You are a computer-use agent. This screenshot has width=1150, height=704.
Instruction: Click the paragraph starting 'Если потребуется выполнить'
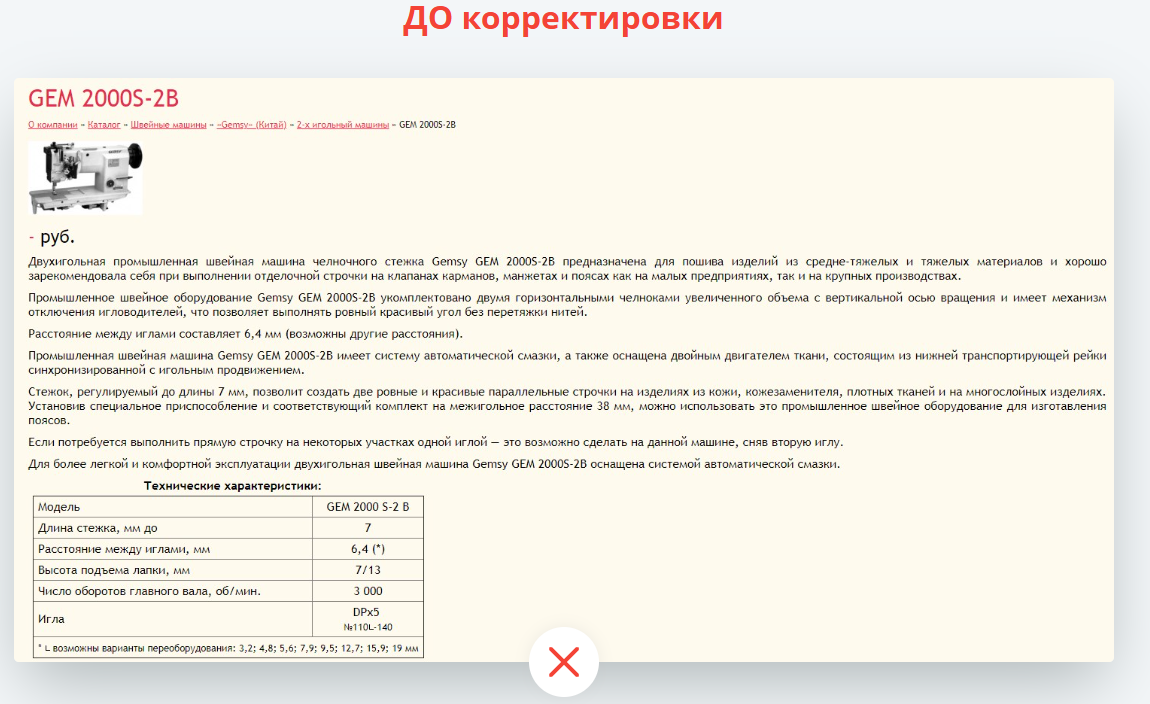click(x=436, y=442)
